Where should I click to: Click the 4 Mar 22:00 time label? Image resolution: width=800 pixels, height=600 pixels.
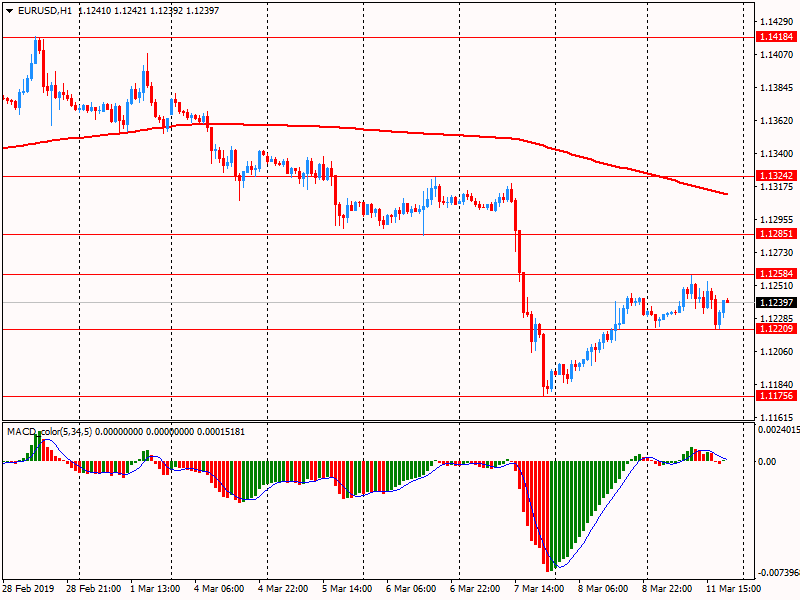point(283,588)
